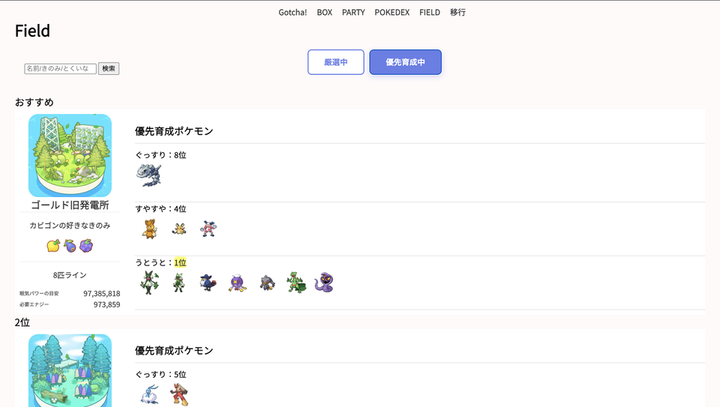Screen dimensions: 720x407
Task: Click the すやすや:4位 label
Action: click(161, 209)
